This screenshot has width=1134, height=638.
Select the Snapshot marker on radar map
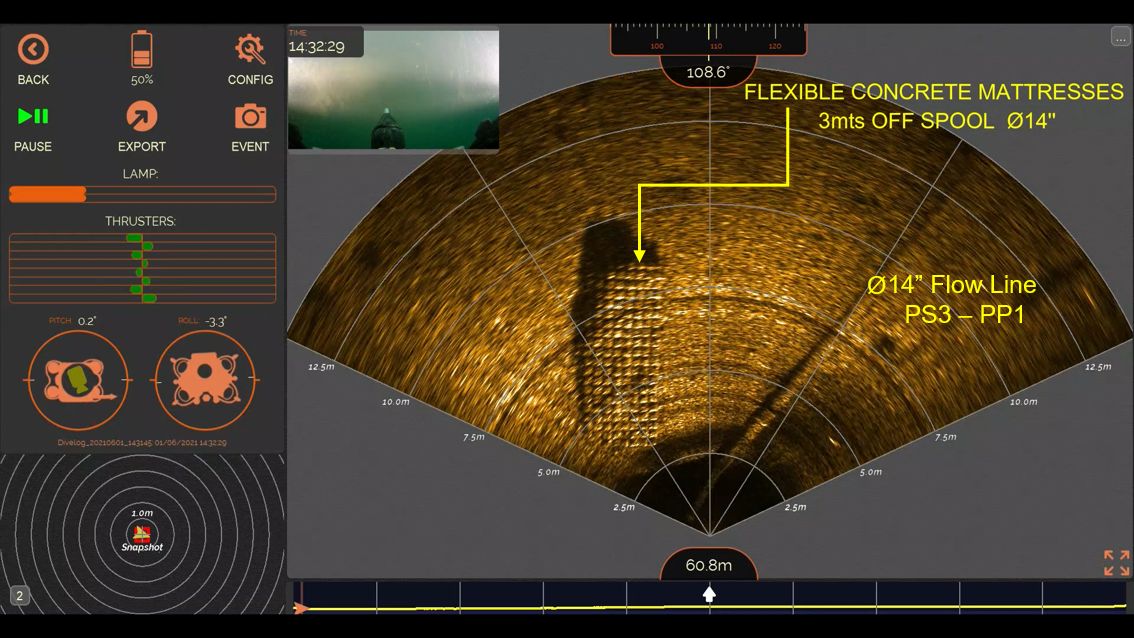point(142,537)
